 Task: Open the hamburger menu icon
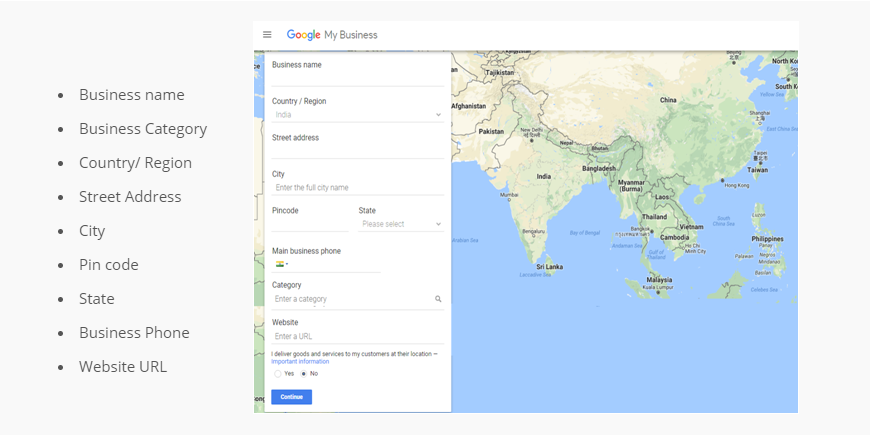point(267,35)
